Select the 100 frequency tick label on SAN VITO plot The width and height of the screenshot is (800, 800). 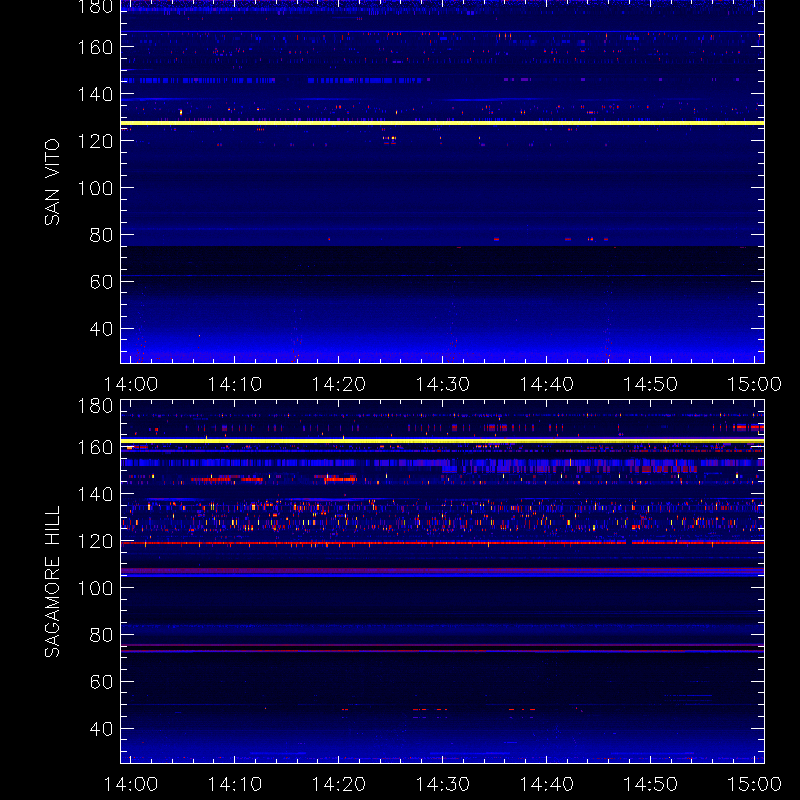95,188
